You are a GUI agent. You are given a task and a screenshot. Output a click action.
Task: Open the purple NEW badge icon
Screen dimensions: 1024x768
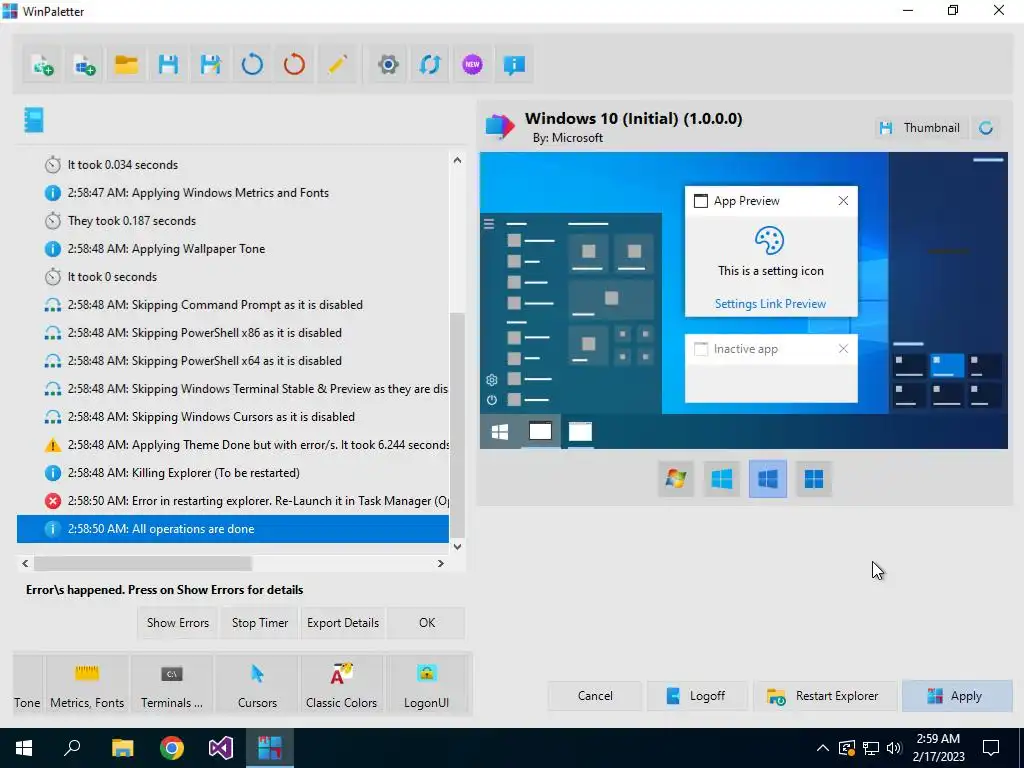pos(472,65)
